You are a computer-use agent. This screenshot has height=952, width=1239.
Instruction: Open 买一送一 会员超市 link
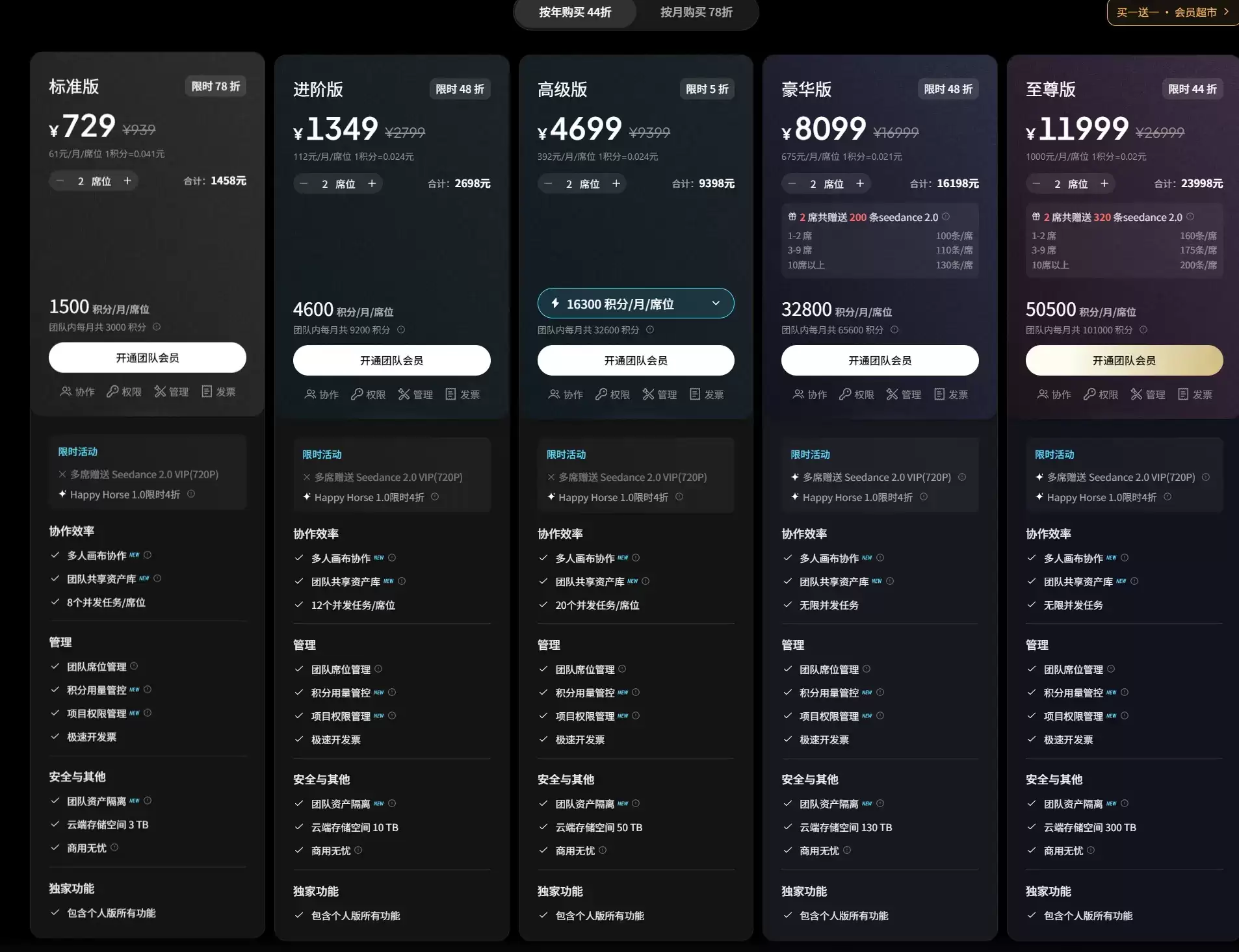[x=1173, y=12]
